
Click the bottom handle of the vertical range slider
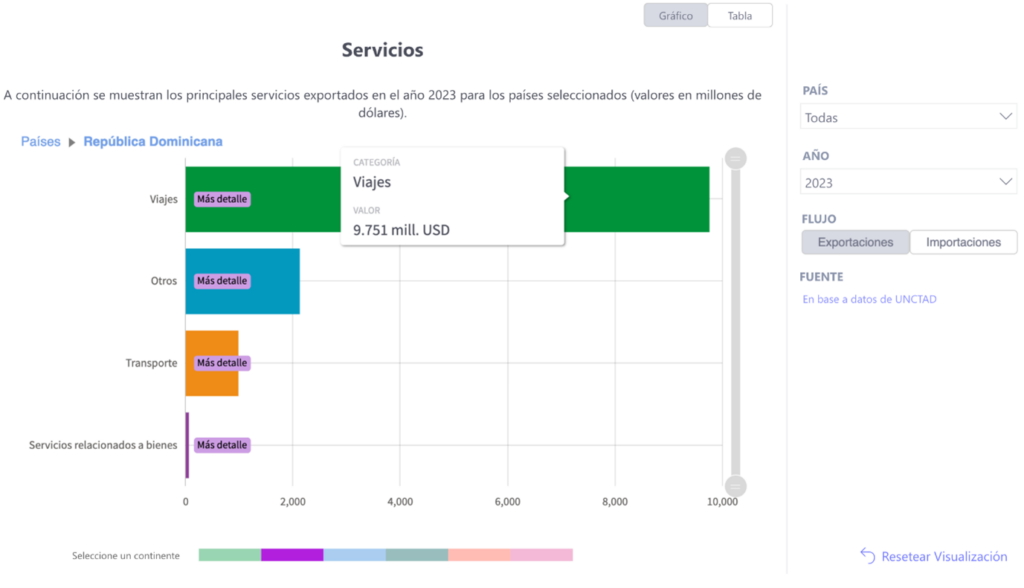[x=736, y=486]
